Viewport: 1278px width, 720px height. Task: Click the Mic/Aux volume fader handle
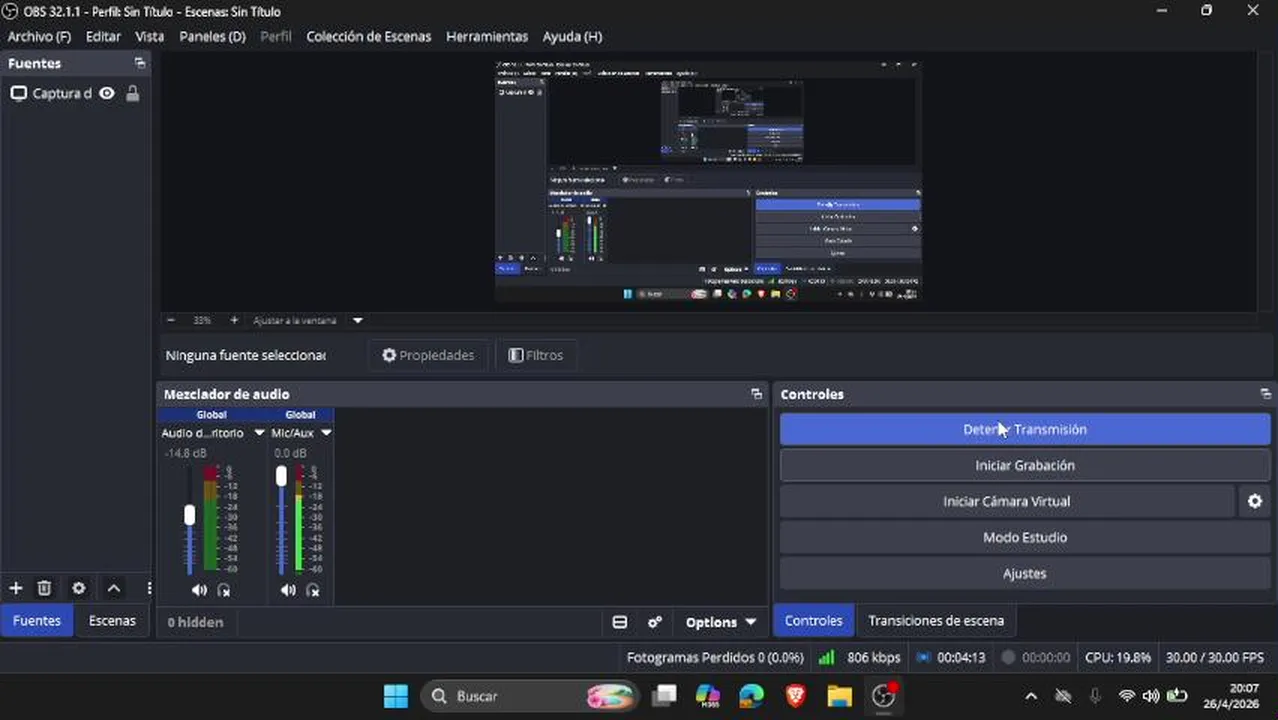(281, 476)
